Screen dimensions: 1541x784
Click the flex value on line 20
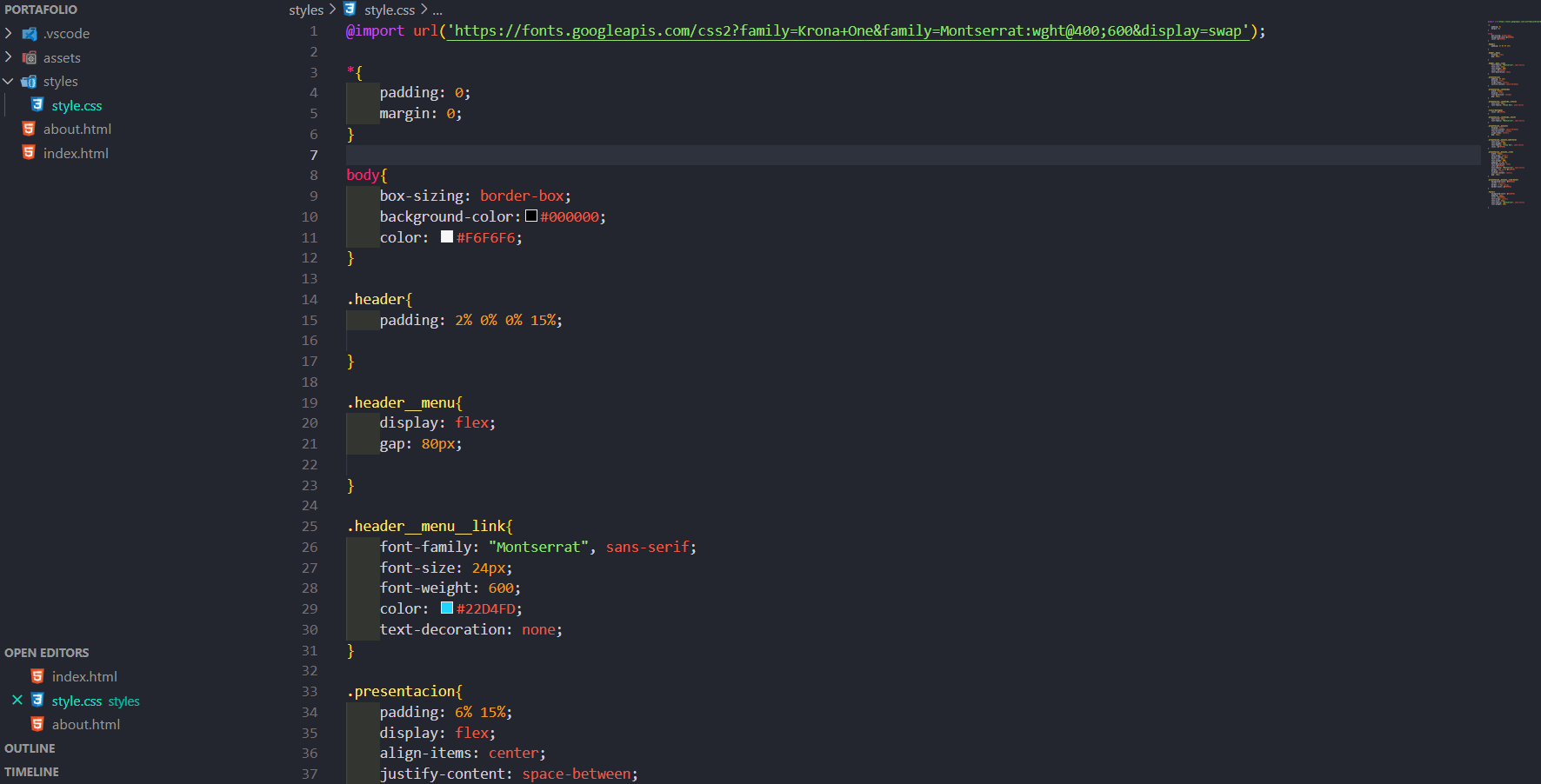point(471,423)
